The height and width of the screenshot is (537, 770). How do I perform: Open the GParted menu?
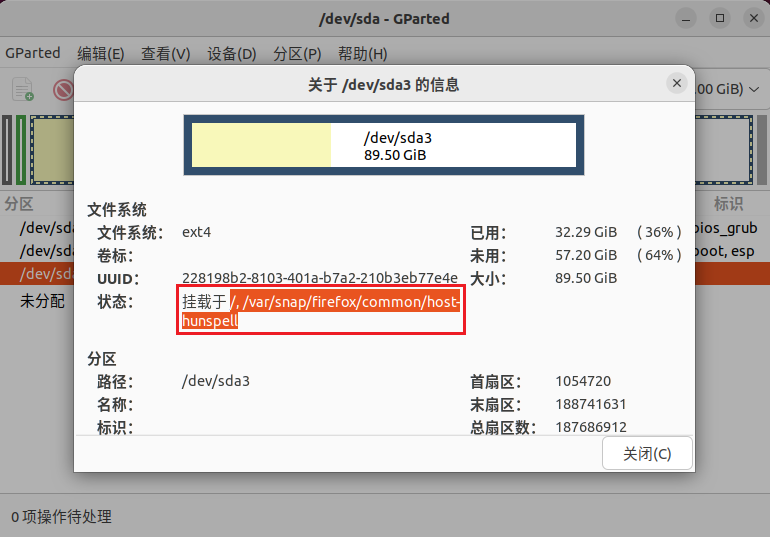[33, 53]
